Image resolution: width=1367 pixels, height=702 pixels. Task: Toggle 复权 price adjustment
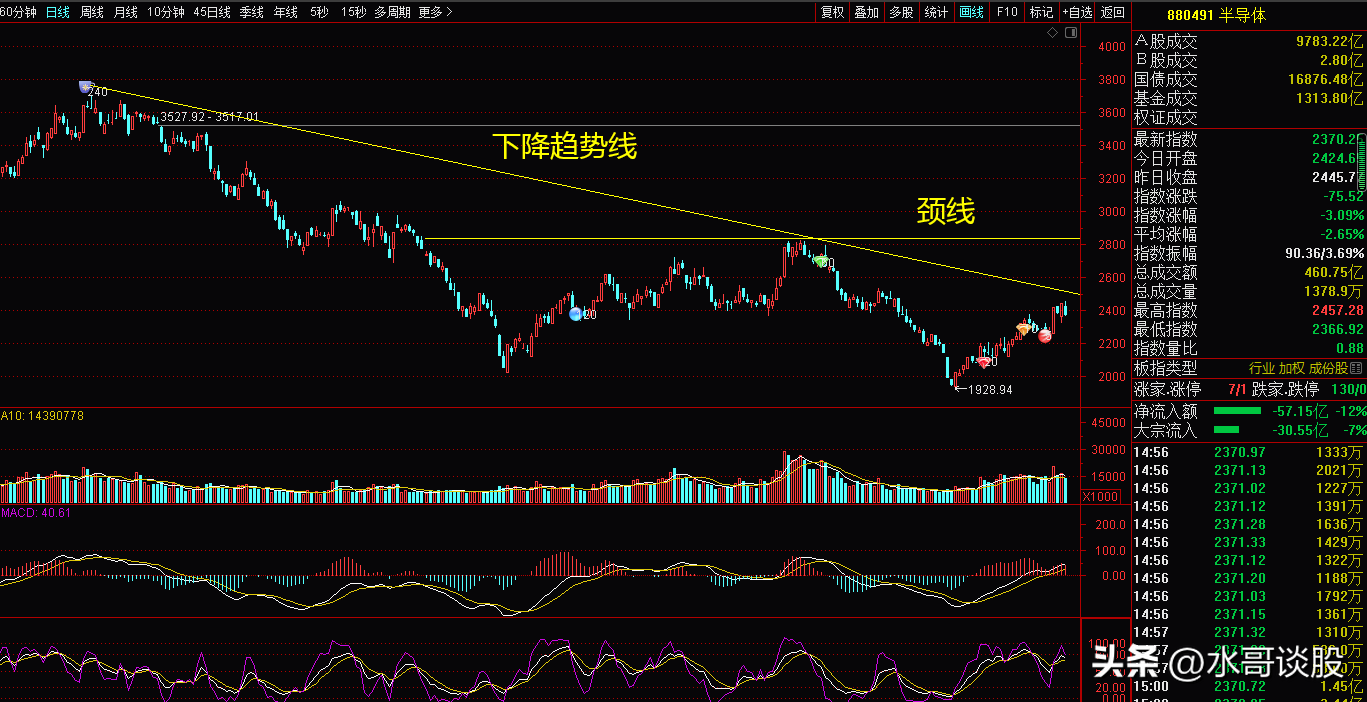[x=832, y=12]
